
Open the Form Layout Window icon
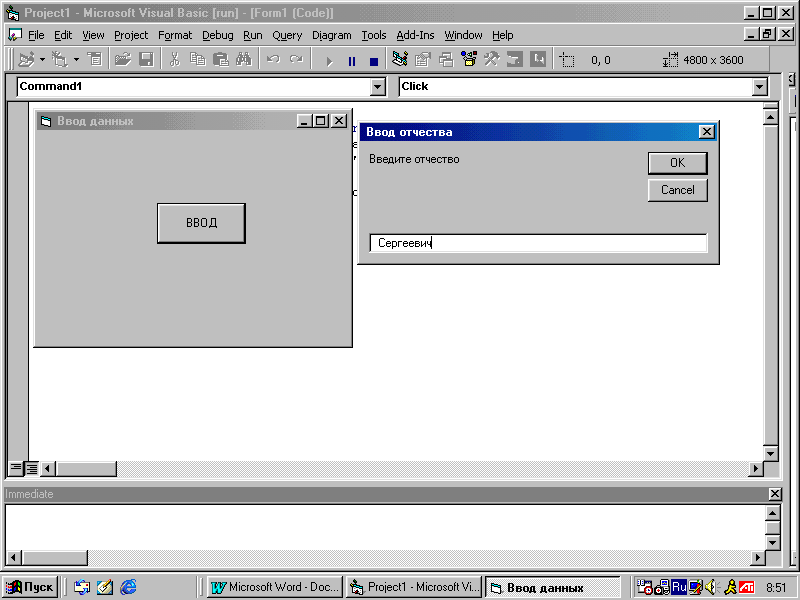click(x=446, y=60)
